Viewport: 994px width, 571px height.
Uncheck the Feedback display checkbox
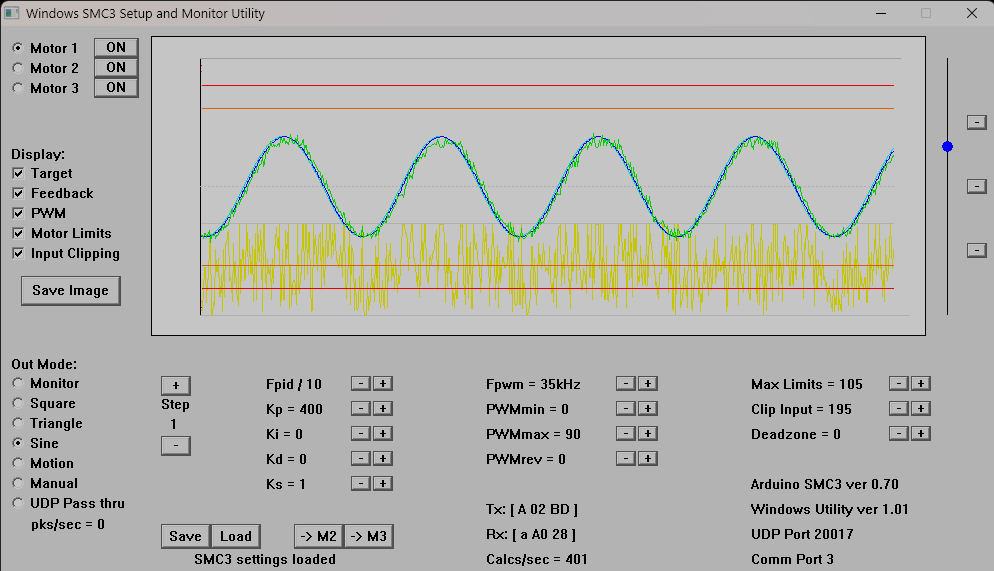point(18,193)
